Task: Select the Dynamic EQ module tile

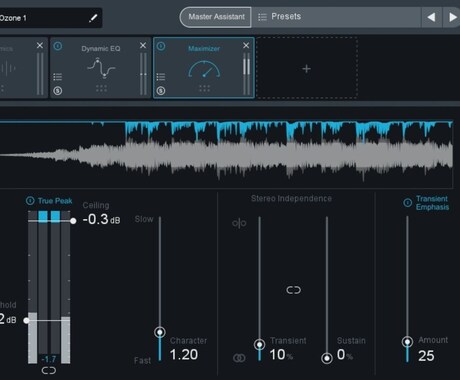Action: point(101,68)
